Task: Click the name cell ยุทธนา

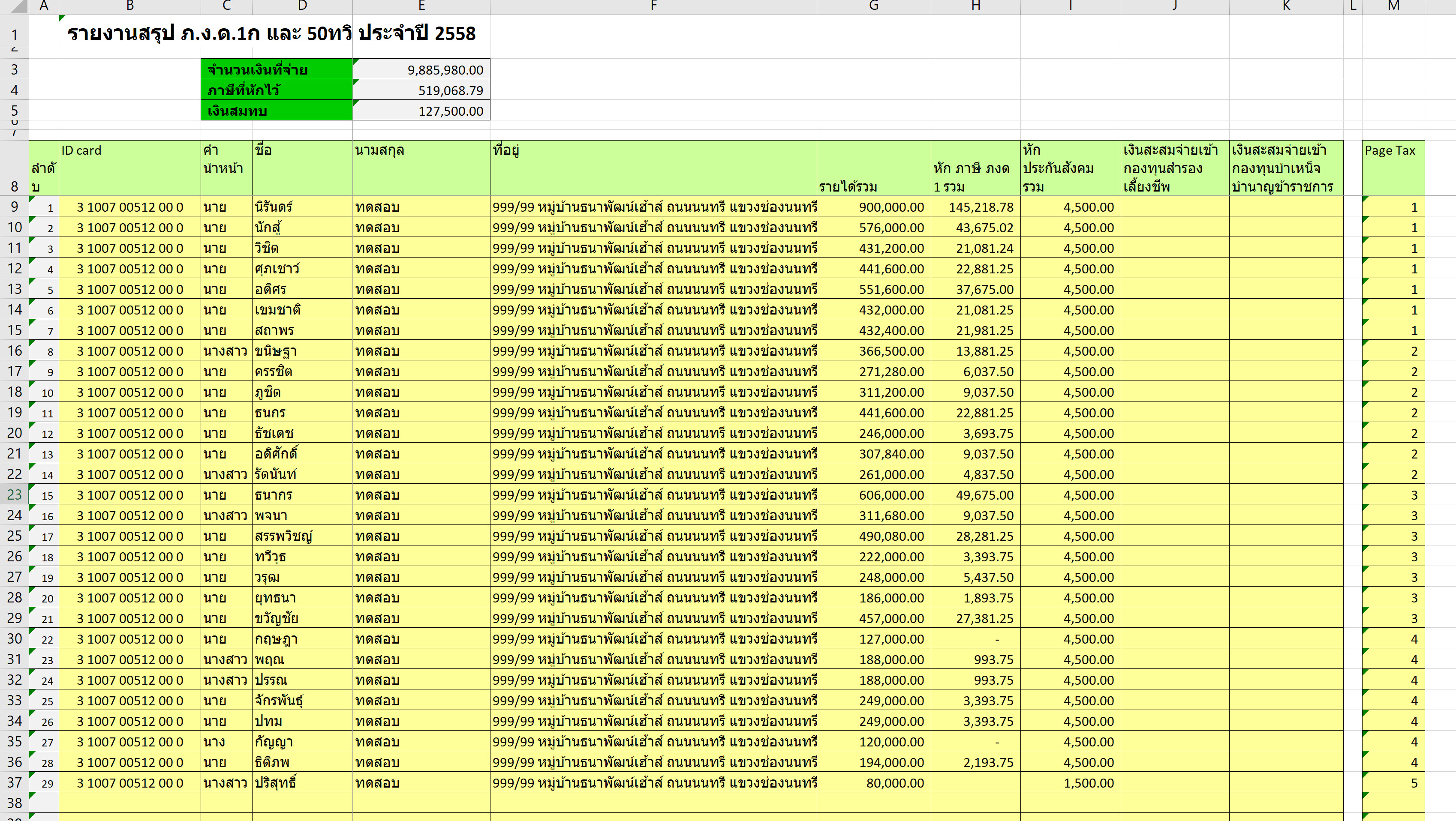Action: 302,597
